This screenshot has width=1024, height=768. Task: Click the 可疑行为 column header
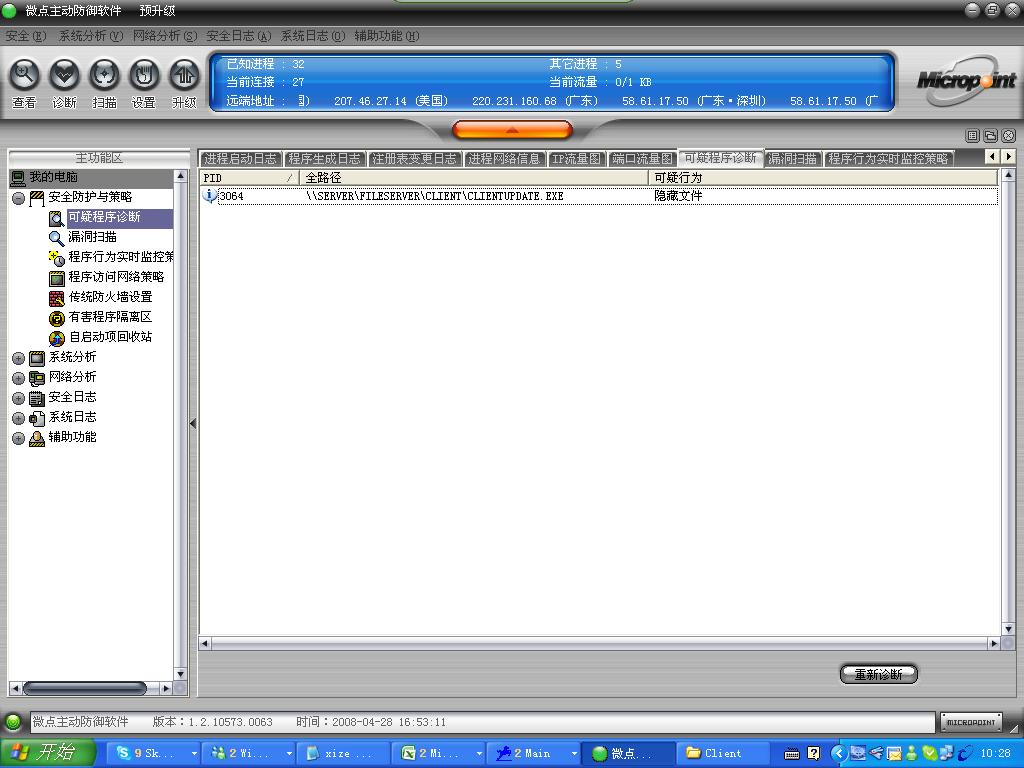point(823,178)
